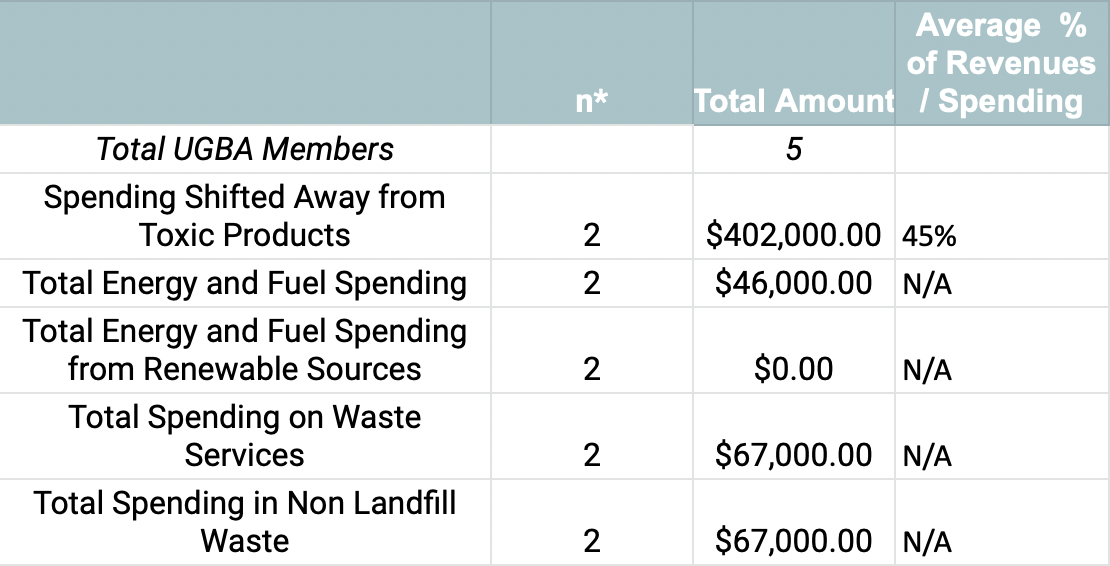Click the $402,000.00 amount cell
Image resolution: width=1110 pixels, height=566 pixels.
click(x=794, y=235)
